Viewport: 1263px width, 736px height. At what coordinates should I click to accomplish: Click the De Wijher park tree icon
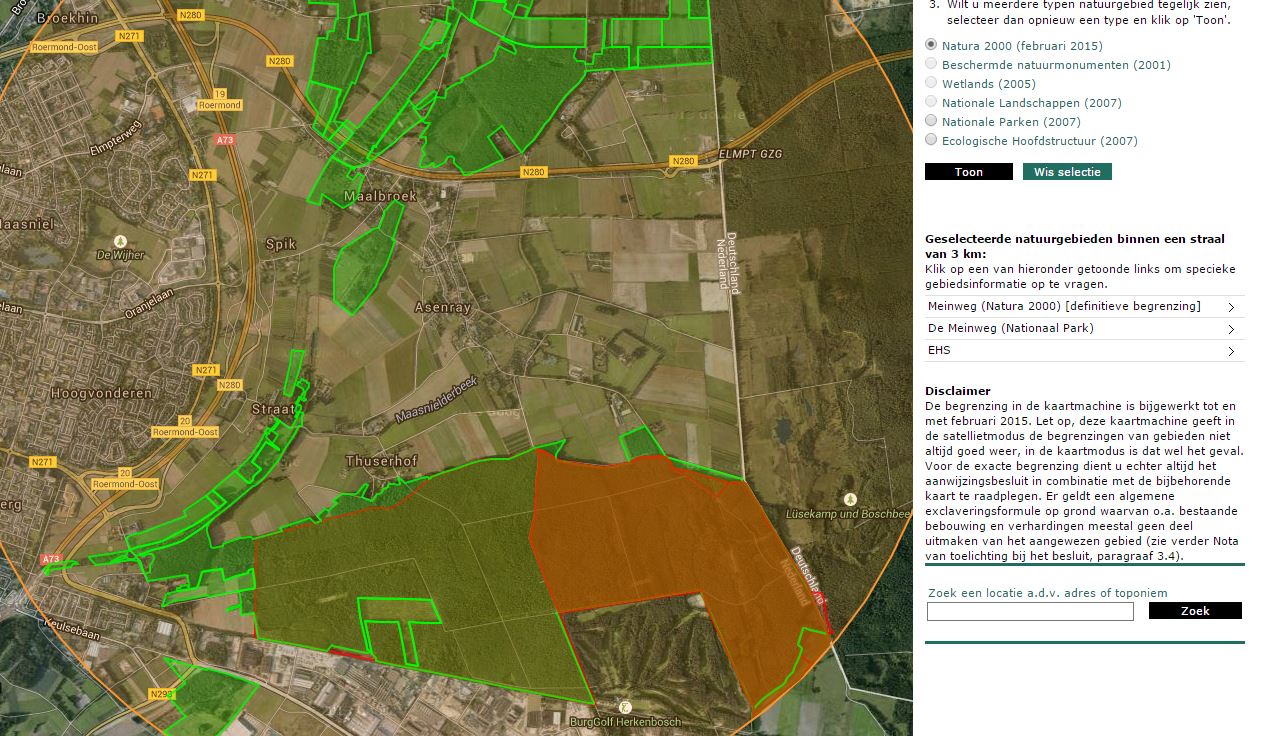(121, 241)
